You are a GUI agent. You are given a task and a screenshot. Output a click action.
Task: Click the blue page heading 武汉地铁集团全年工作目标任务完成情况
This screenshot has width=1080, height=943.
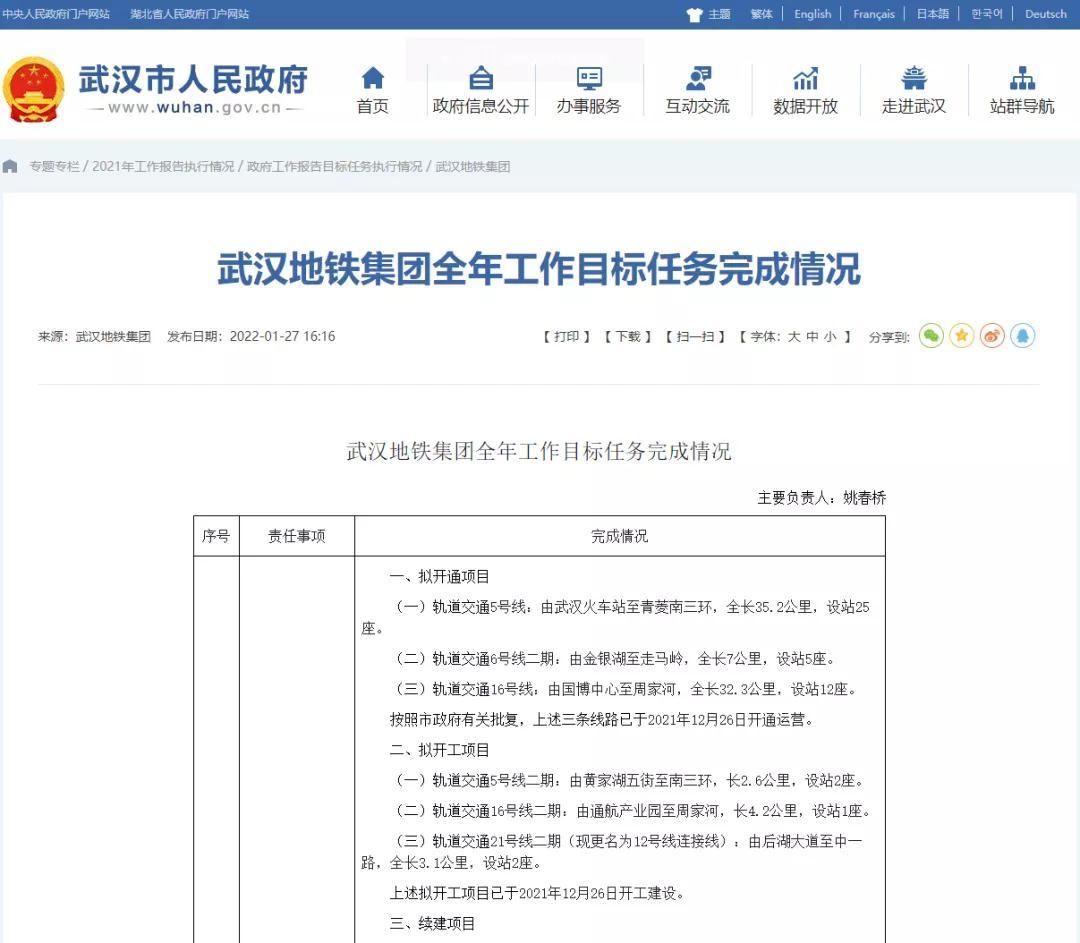539,268
